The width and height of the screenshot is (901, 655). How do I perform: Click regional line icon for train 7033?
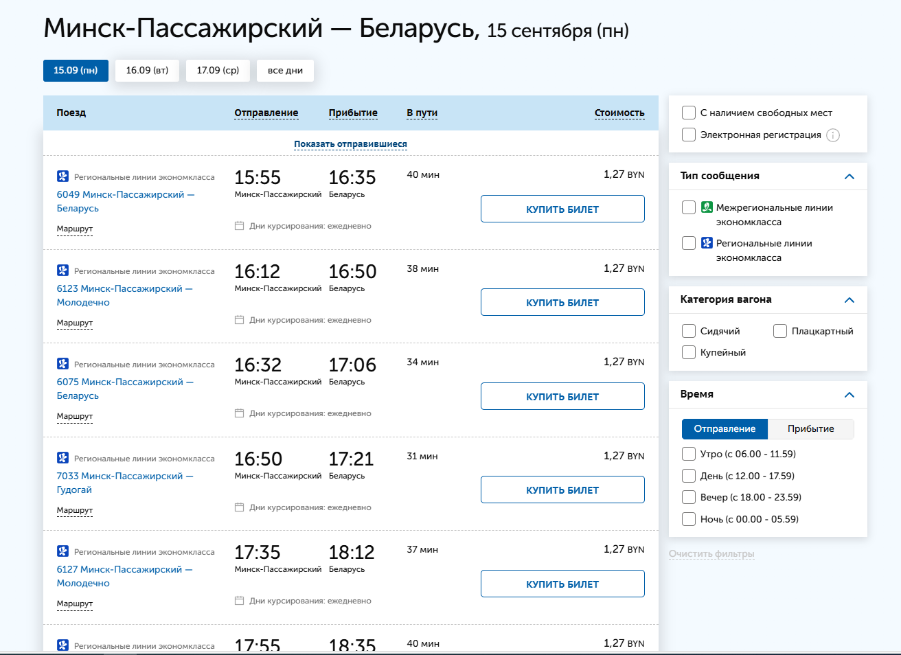click(x=62, y=458)
